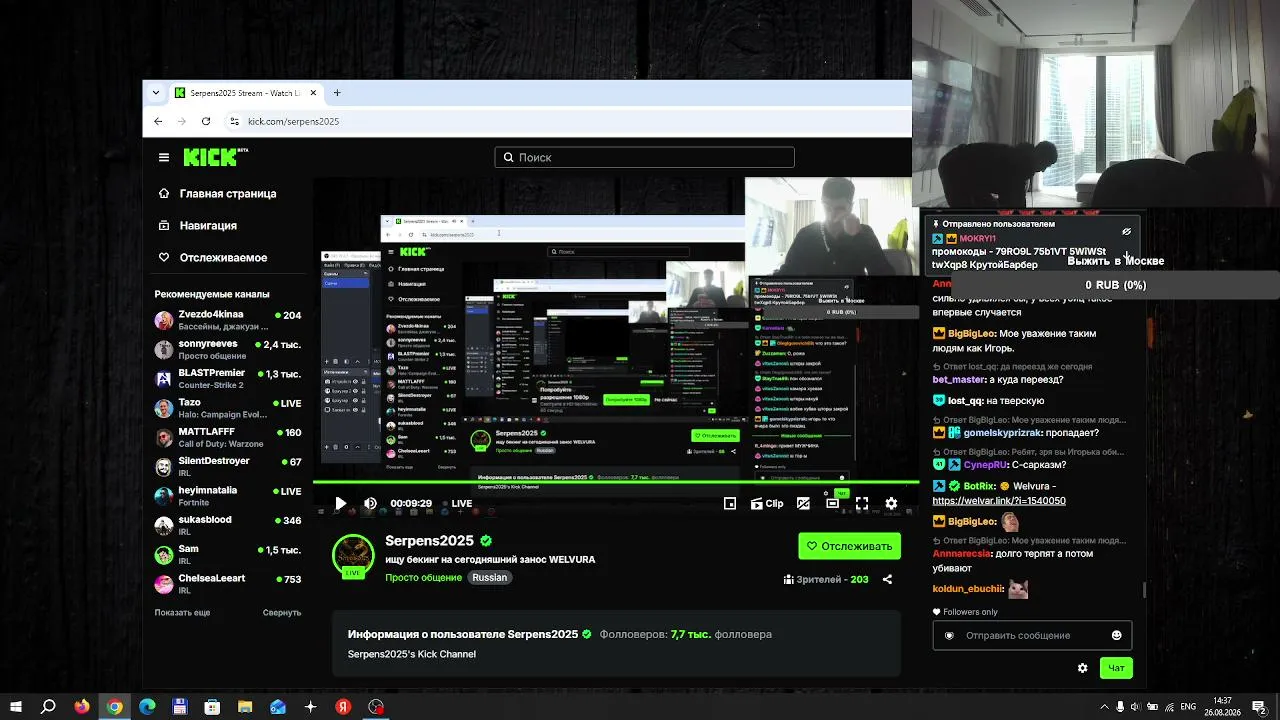Open chat settings gear
This screenshot has width=1280, height=720.
(x=1082, y=668)
